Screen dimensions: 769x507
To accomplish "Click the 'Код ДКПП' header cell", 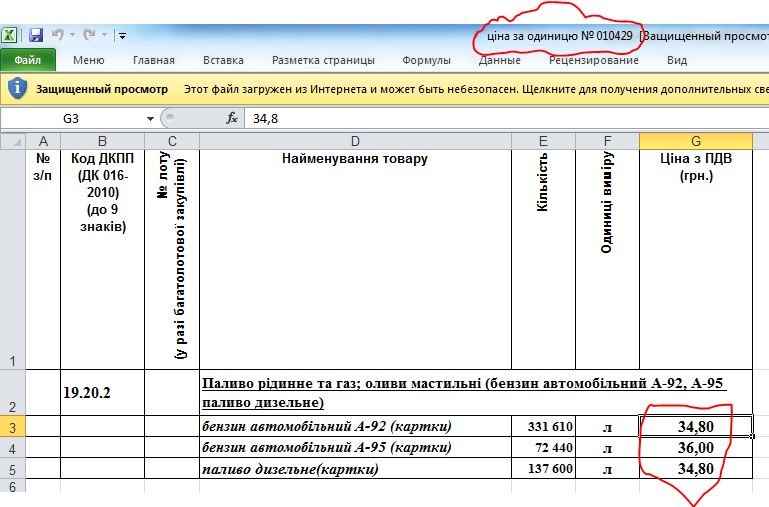I will (103, 259).
